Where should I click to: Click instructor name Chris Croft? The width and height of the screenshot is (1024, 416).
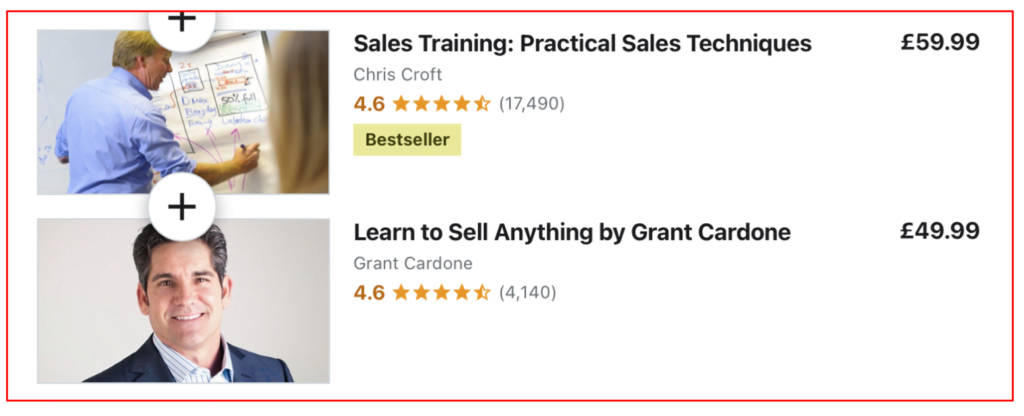tap(397, 75)
